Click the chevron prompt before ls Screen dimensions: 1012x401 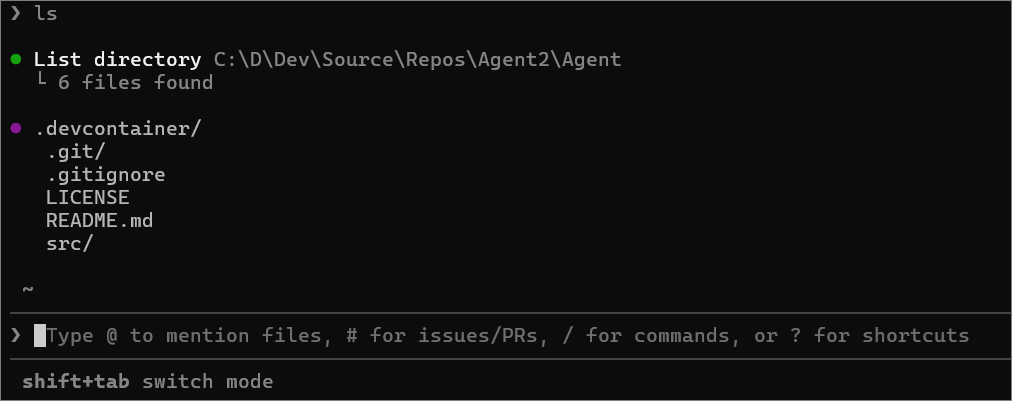(x=16, y=14)
